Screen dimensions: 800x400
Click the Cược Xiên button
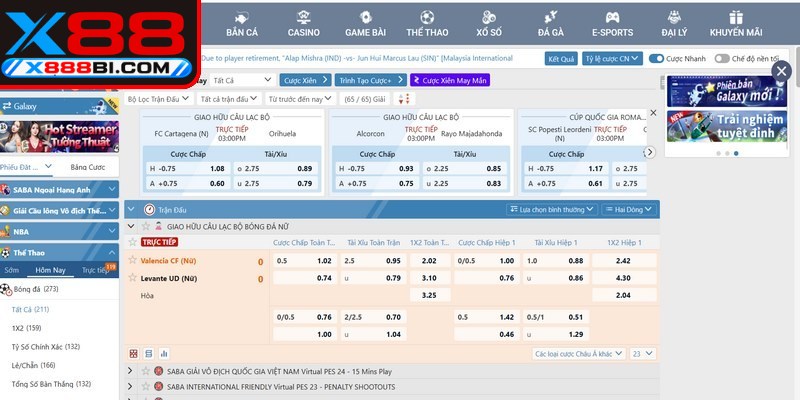(305, 80)
